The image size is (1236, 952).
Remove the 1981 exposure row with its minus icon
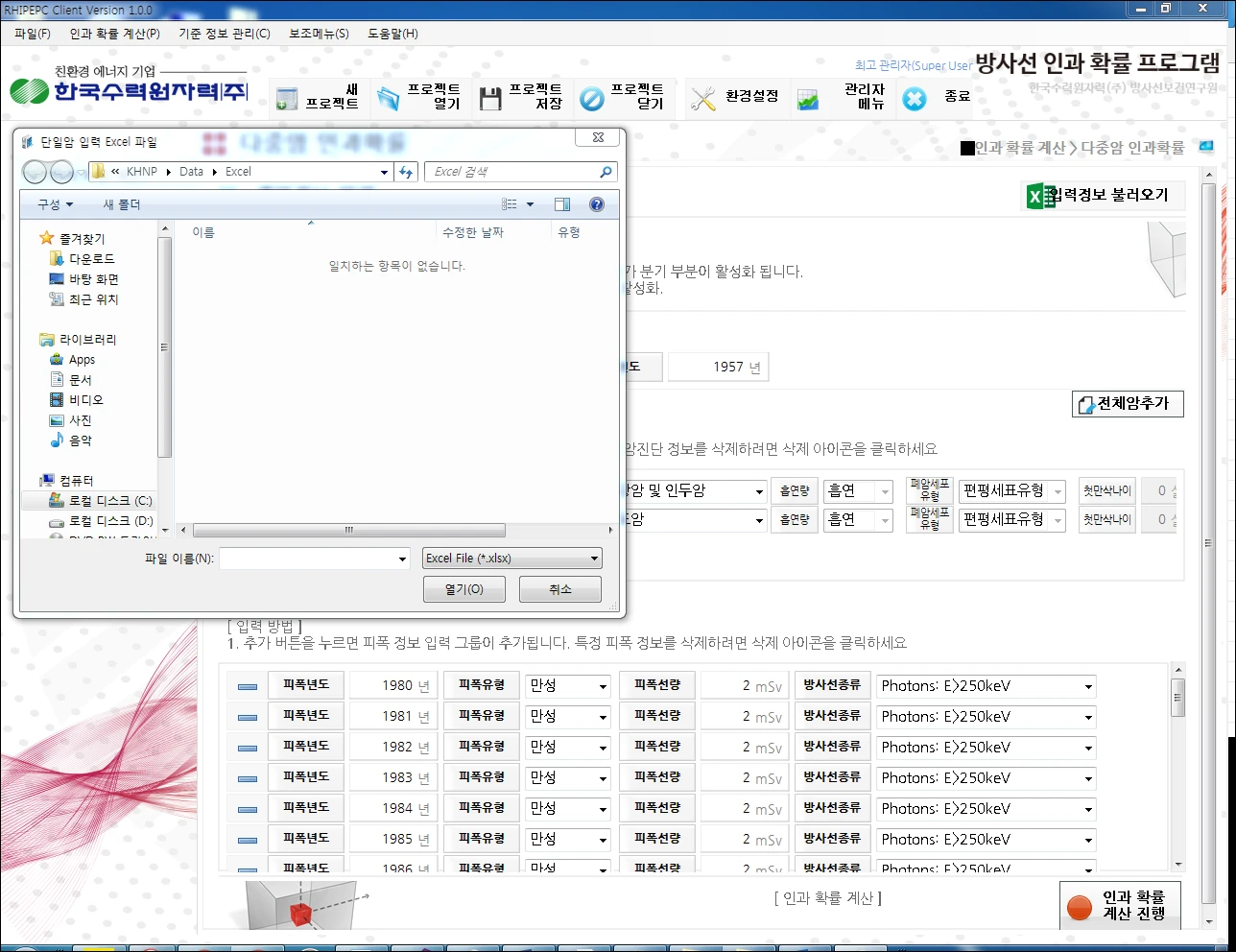[x=247, y=717]
